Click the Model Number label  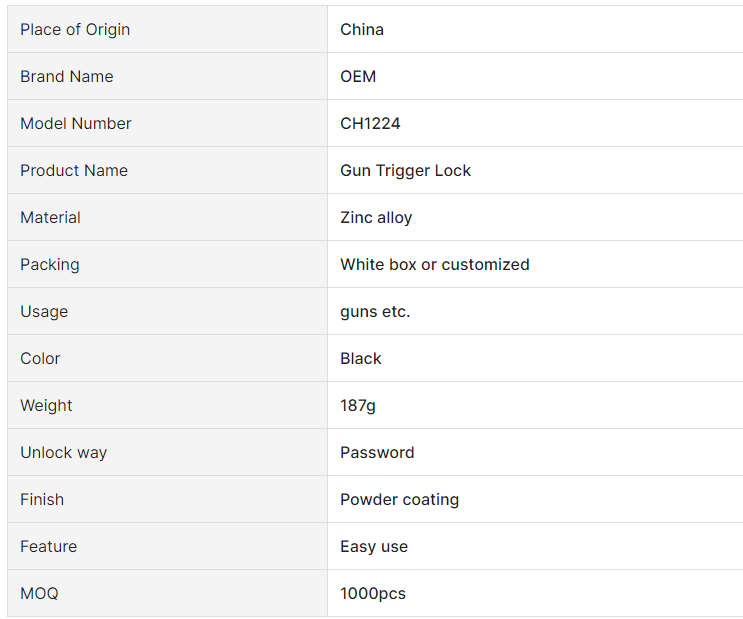click(x=76, y=123)
